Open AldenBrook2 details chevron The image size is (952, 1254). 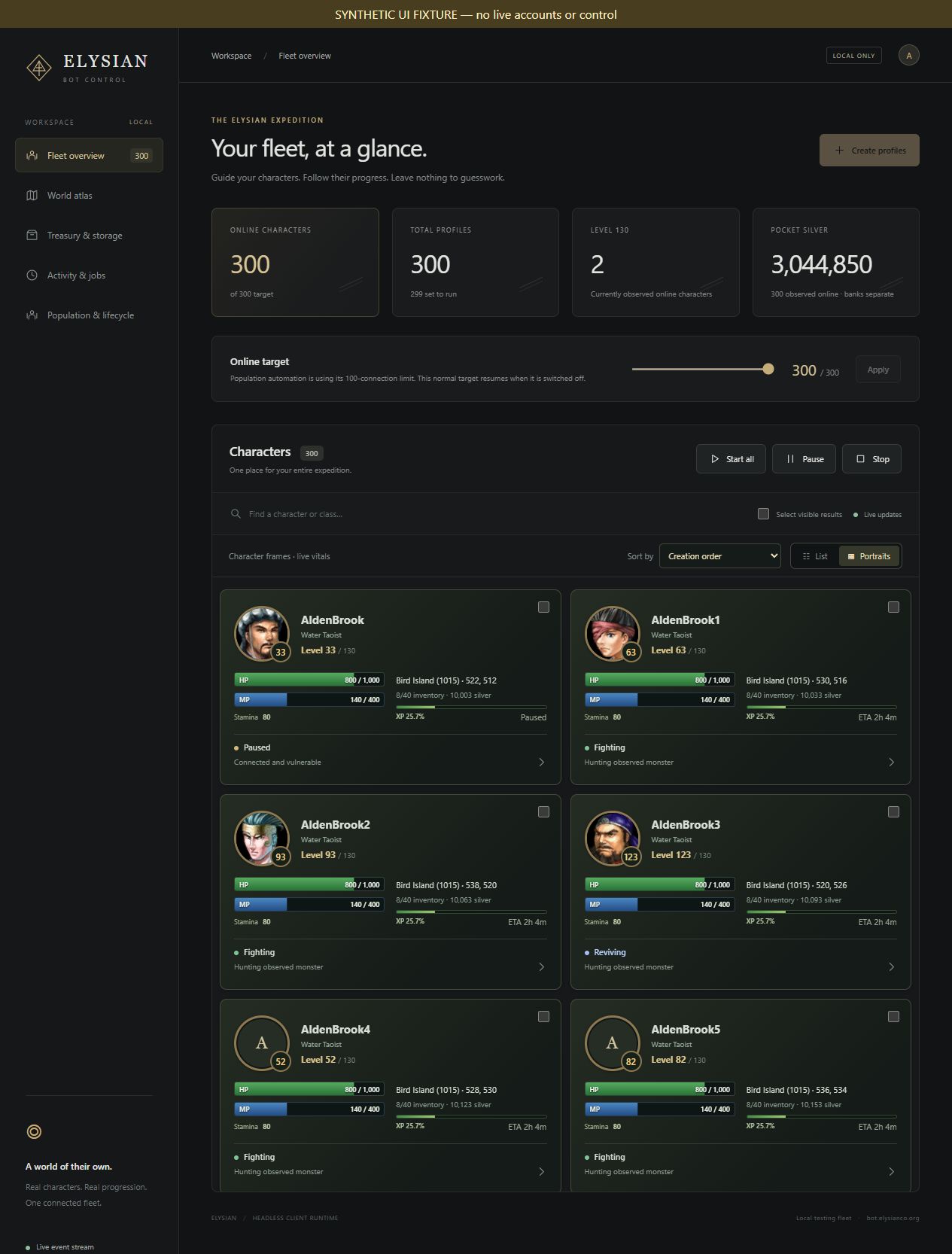(542, 967)
